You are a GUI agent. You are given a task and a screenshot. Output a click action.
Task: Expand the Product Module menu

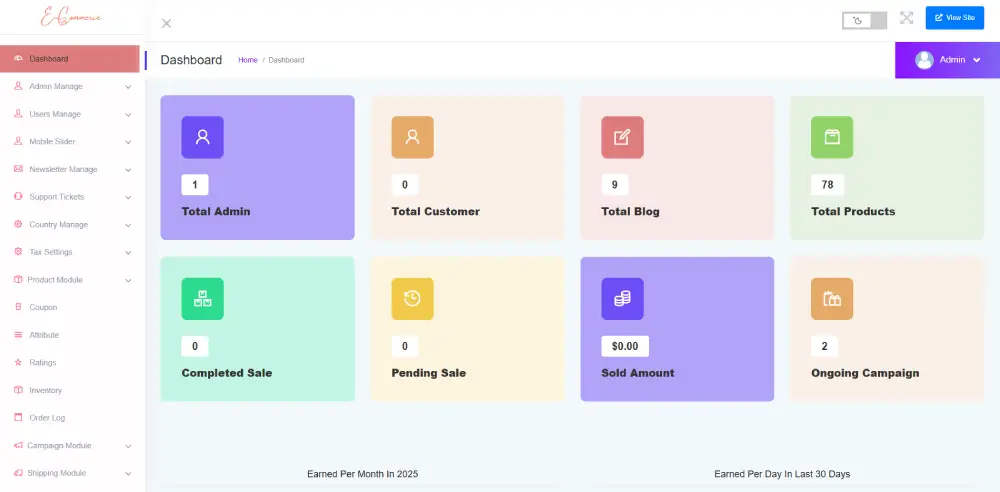pos(70,280)
